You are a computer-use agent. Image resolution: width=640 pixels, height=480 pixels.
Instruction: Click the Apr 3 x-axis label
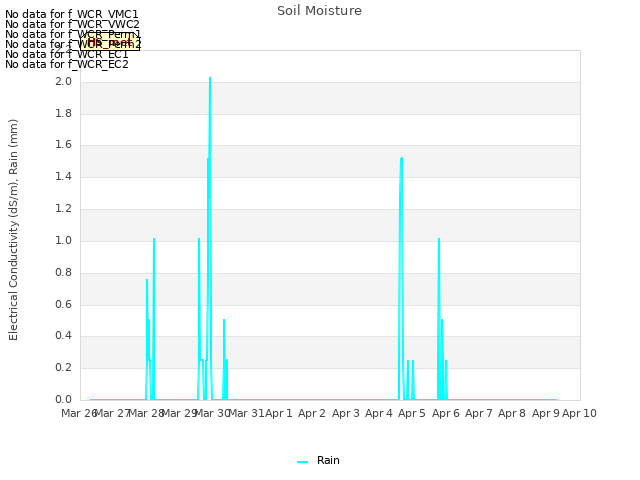[x=346, y=413]
